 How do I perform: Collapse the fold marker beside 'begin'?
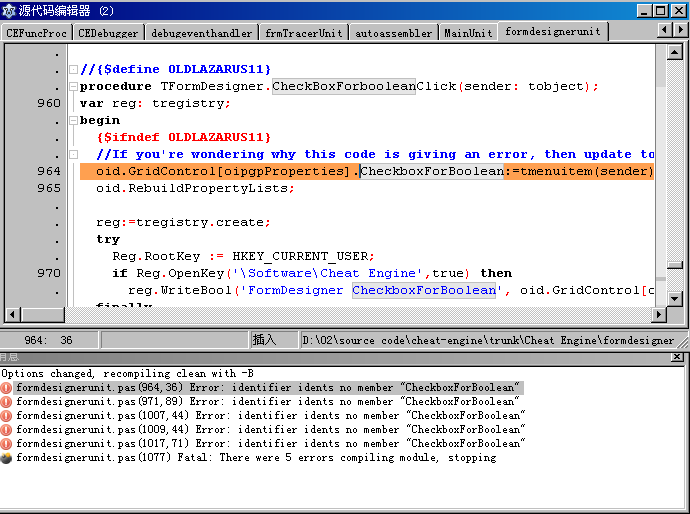(73, 120)
